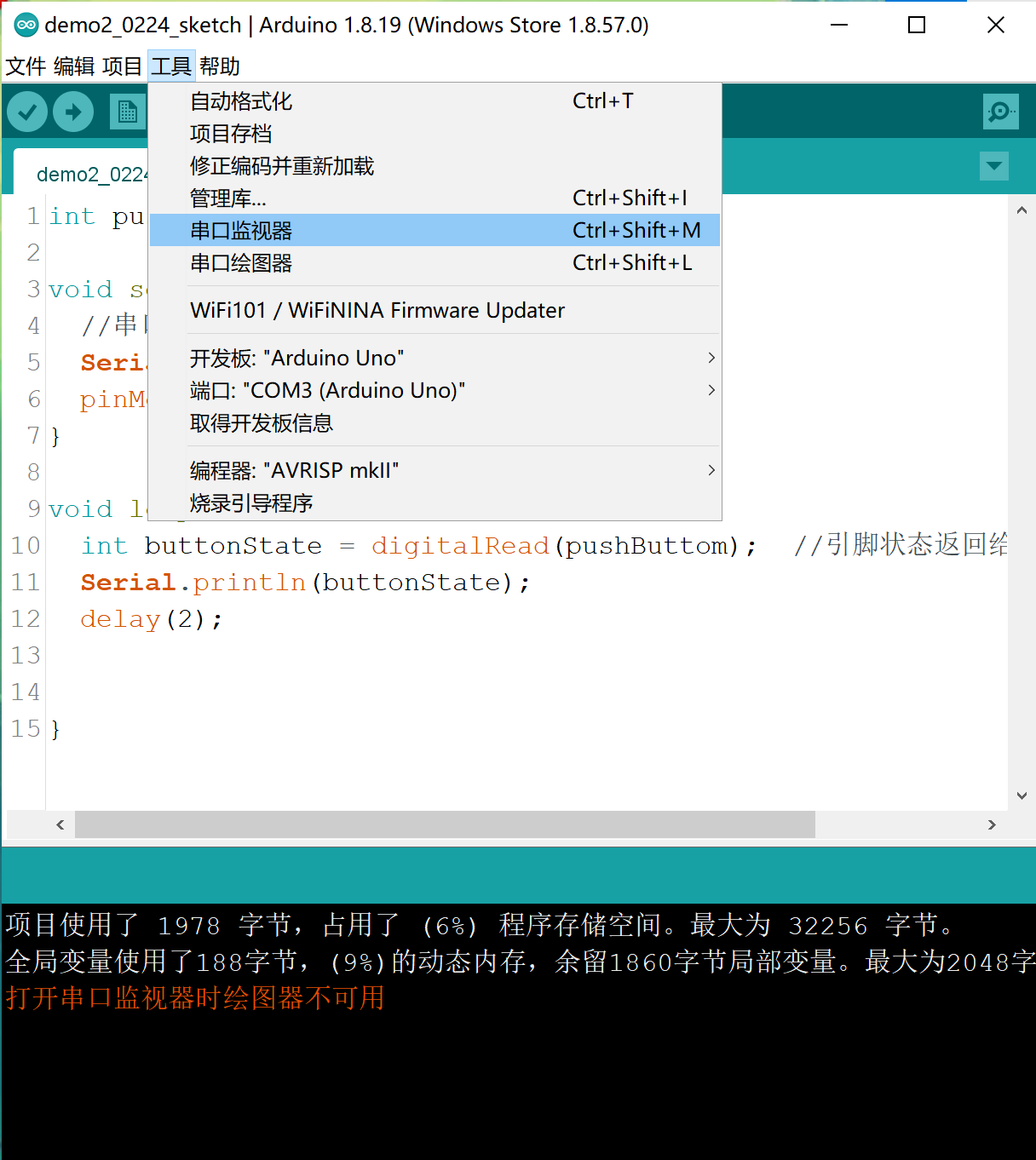Click the horizontal scrollbar thumb
Viewport: 1036px width, 1160px height.
point(445,824)
